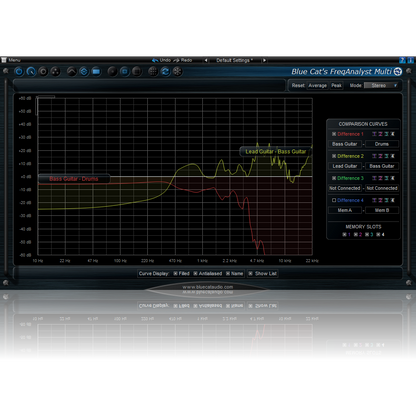
Task: Click the blue square-outline toolbar icon
Action: click(125, 71)
